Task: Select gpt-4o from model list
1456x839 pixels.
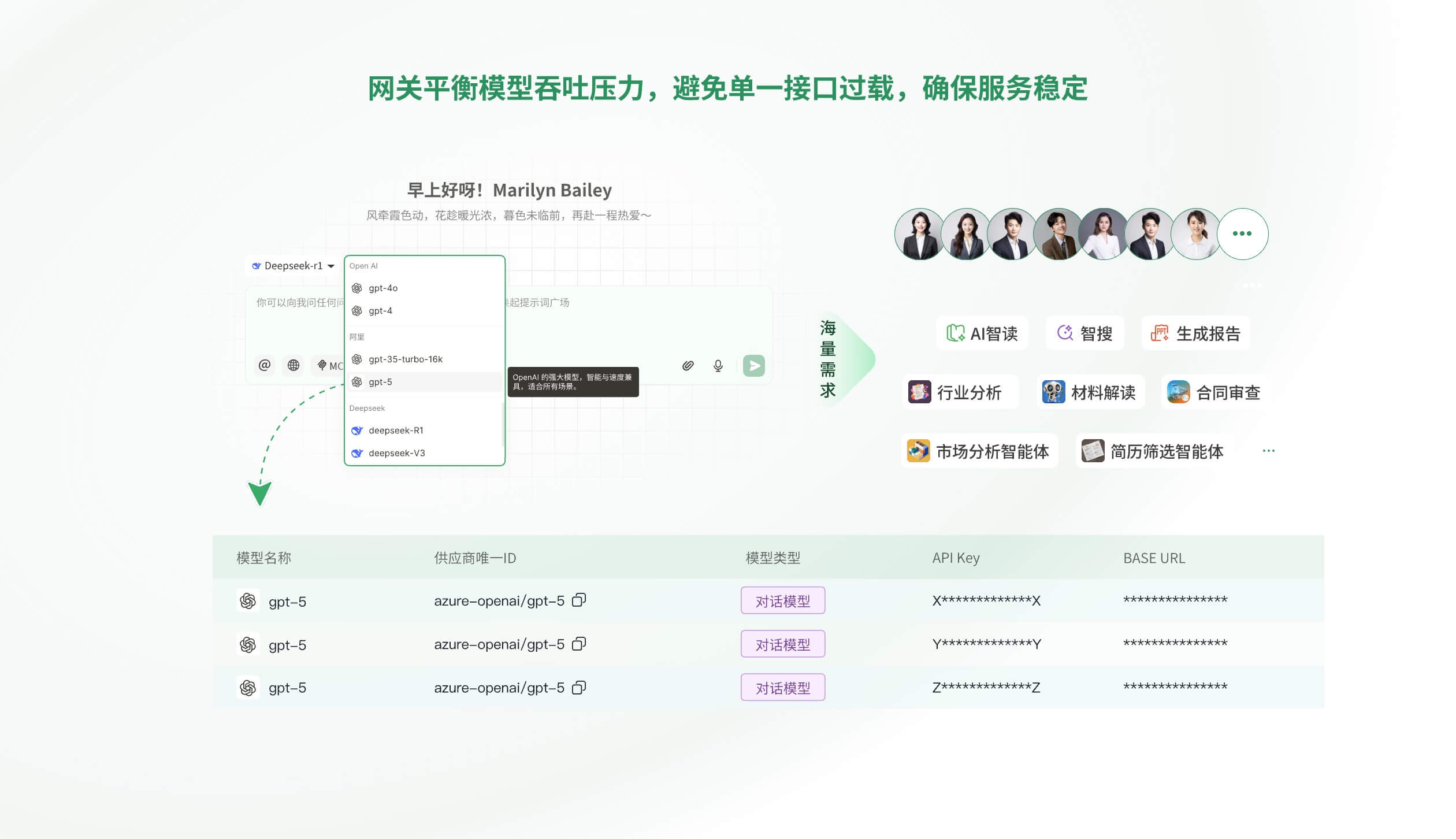Action: tap(383, 288)
